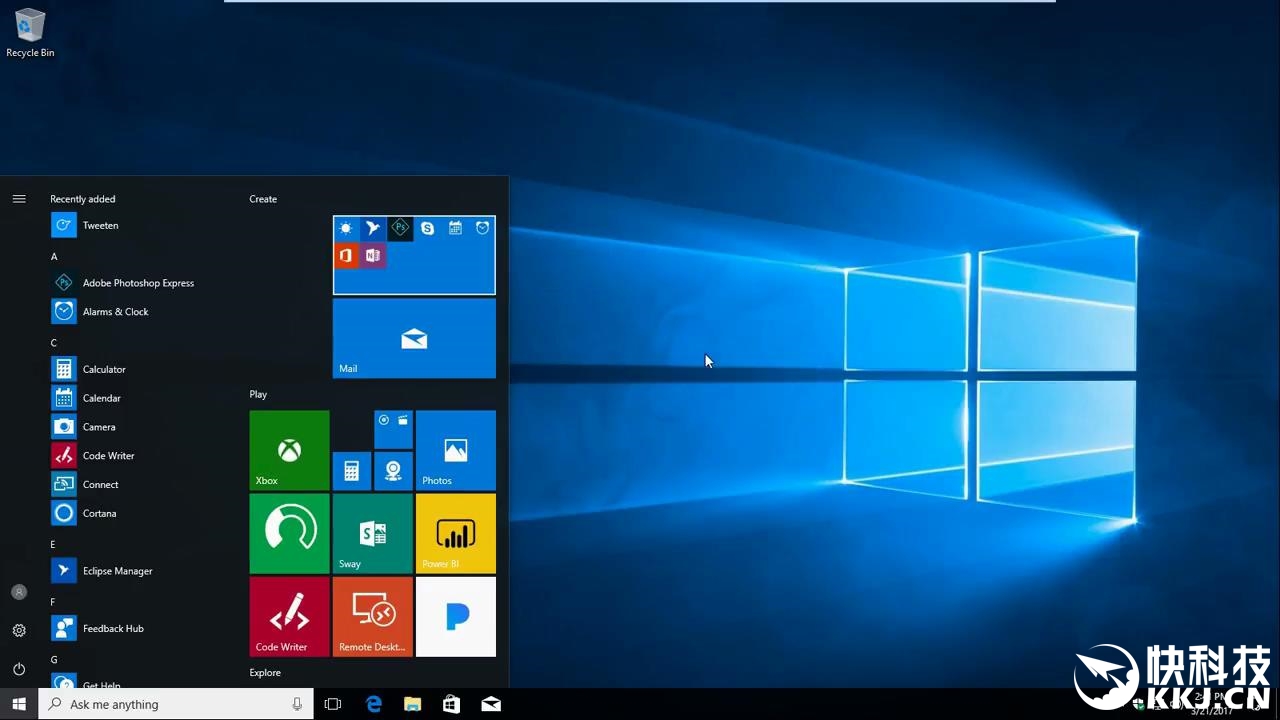
Task: Open the Sway tile
Action: (372, 533)
